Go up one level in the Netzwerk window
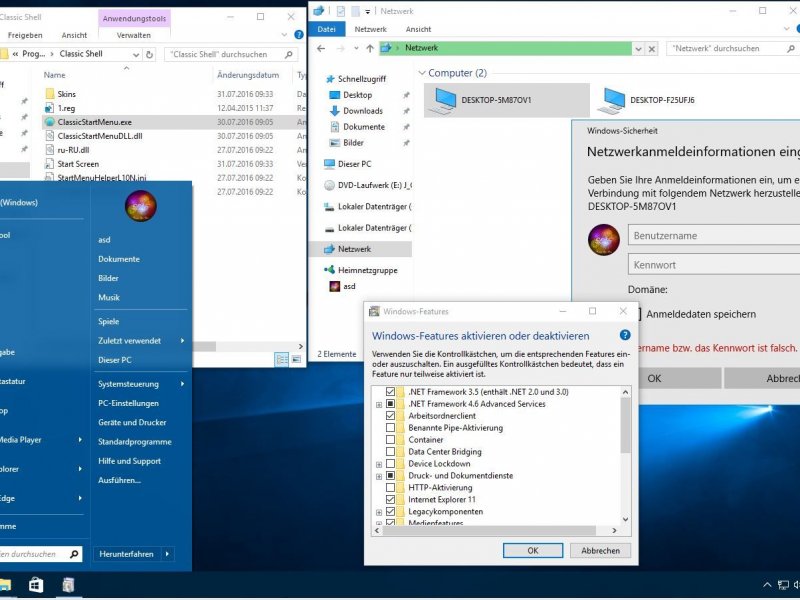The image size is (800, 600). (370, 48)
